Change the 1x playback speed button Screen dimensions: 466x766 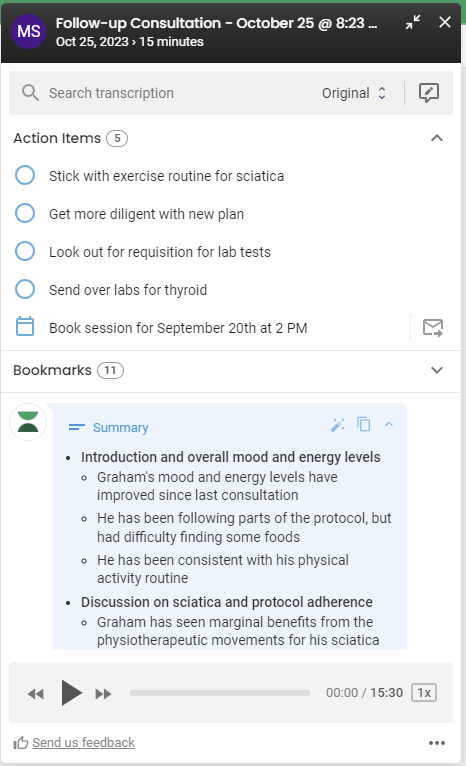[x=424, y=693]
